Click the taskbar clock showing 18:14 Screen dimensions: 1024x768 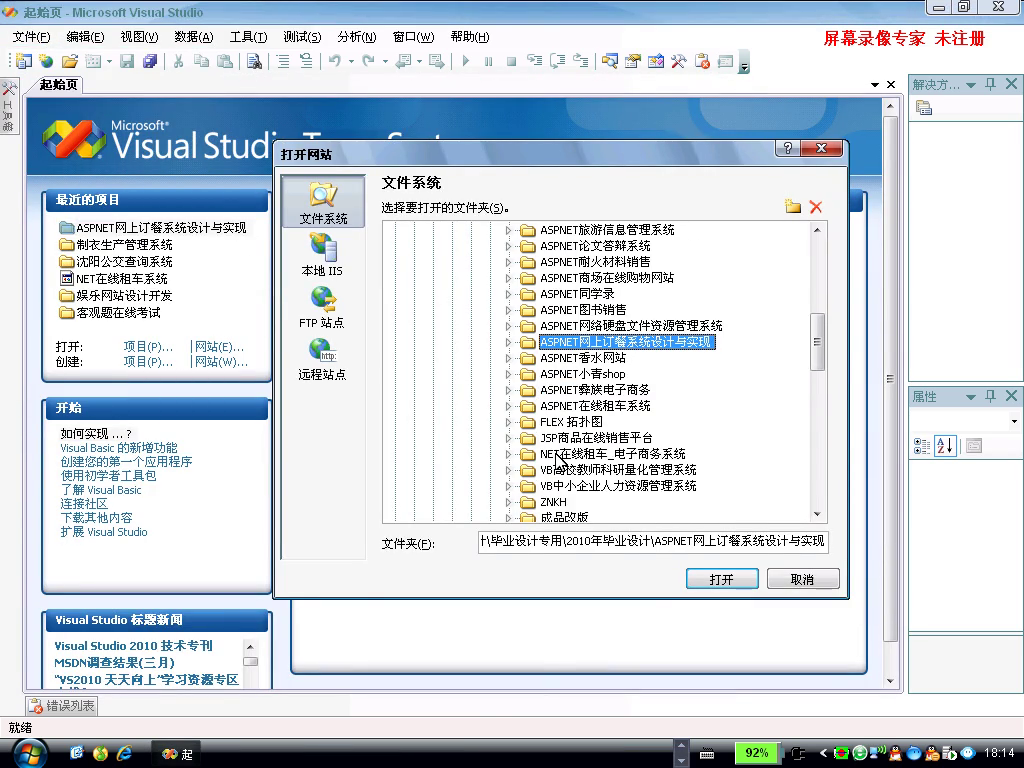tap(999, 753)
